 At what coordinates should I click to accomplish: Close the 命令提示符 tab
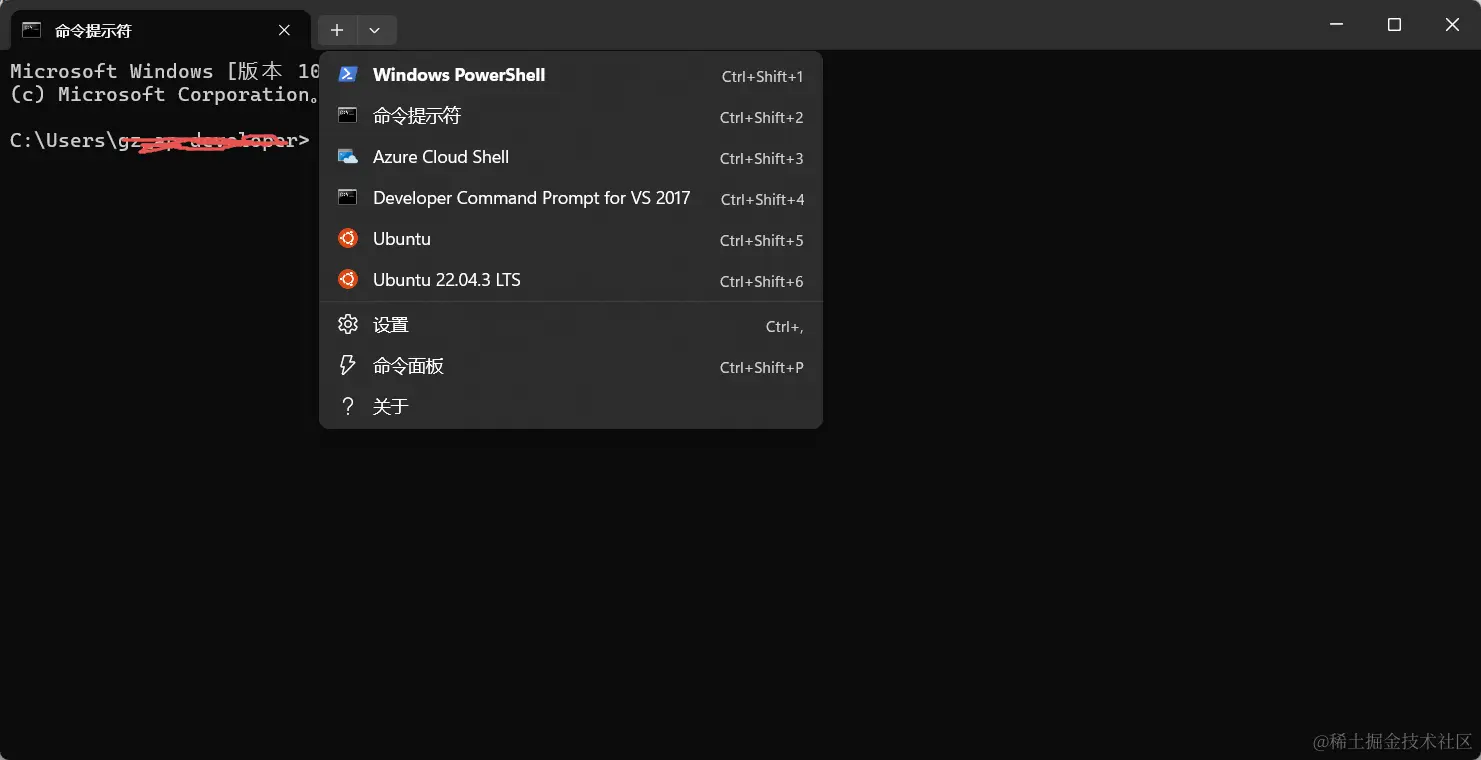[x=285, y=30]
